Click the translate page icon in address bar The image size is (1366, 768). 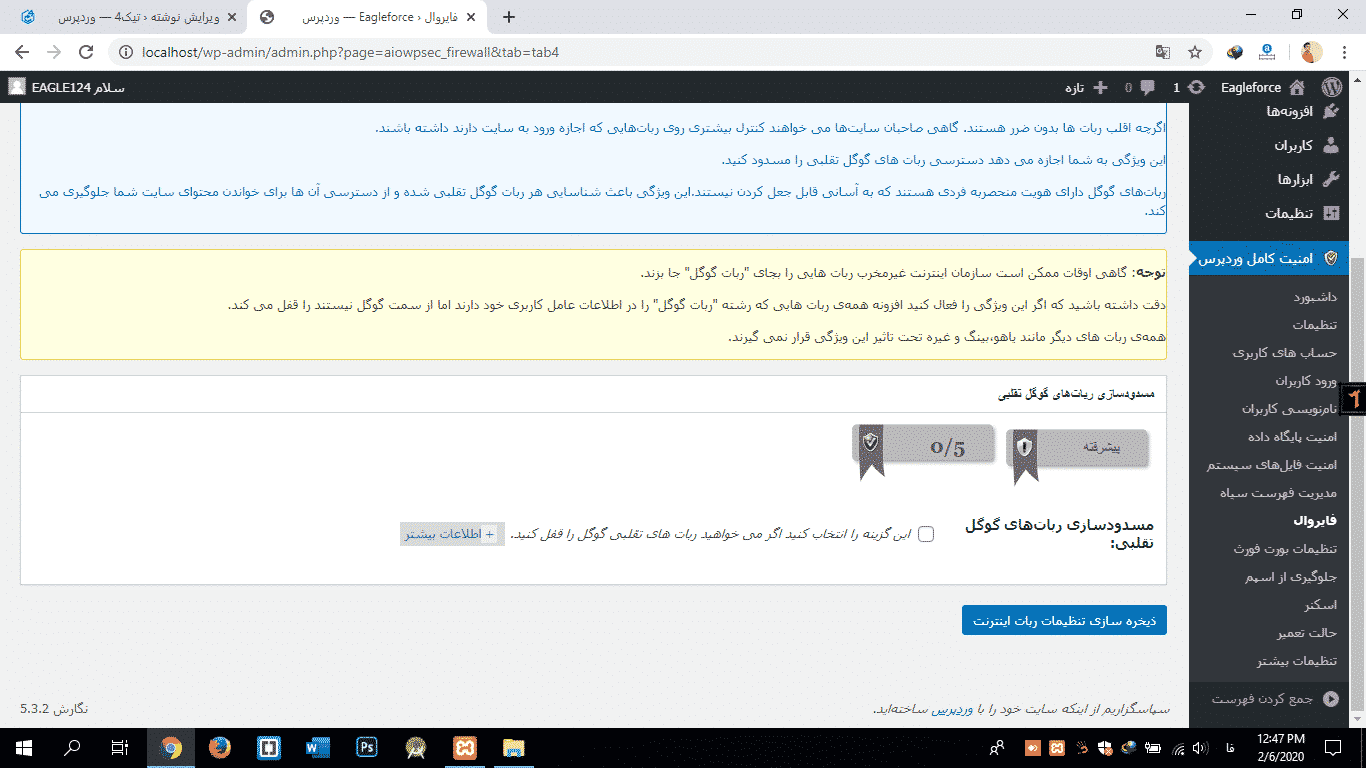pyautogui.click(x=1163, y=52)
